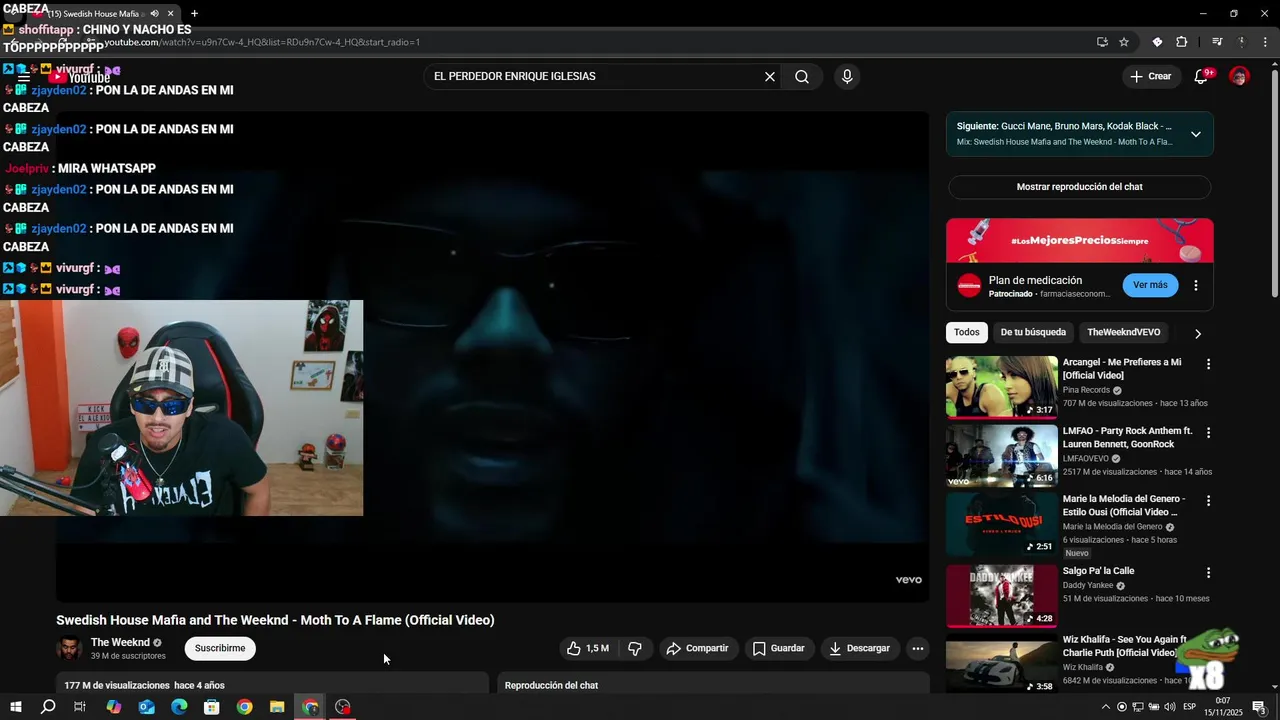Open The Weeknd channel avatar

69,649
